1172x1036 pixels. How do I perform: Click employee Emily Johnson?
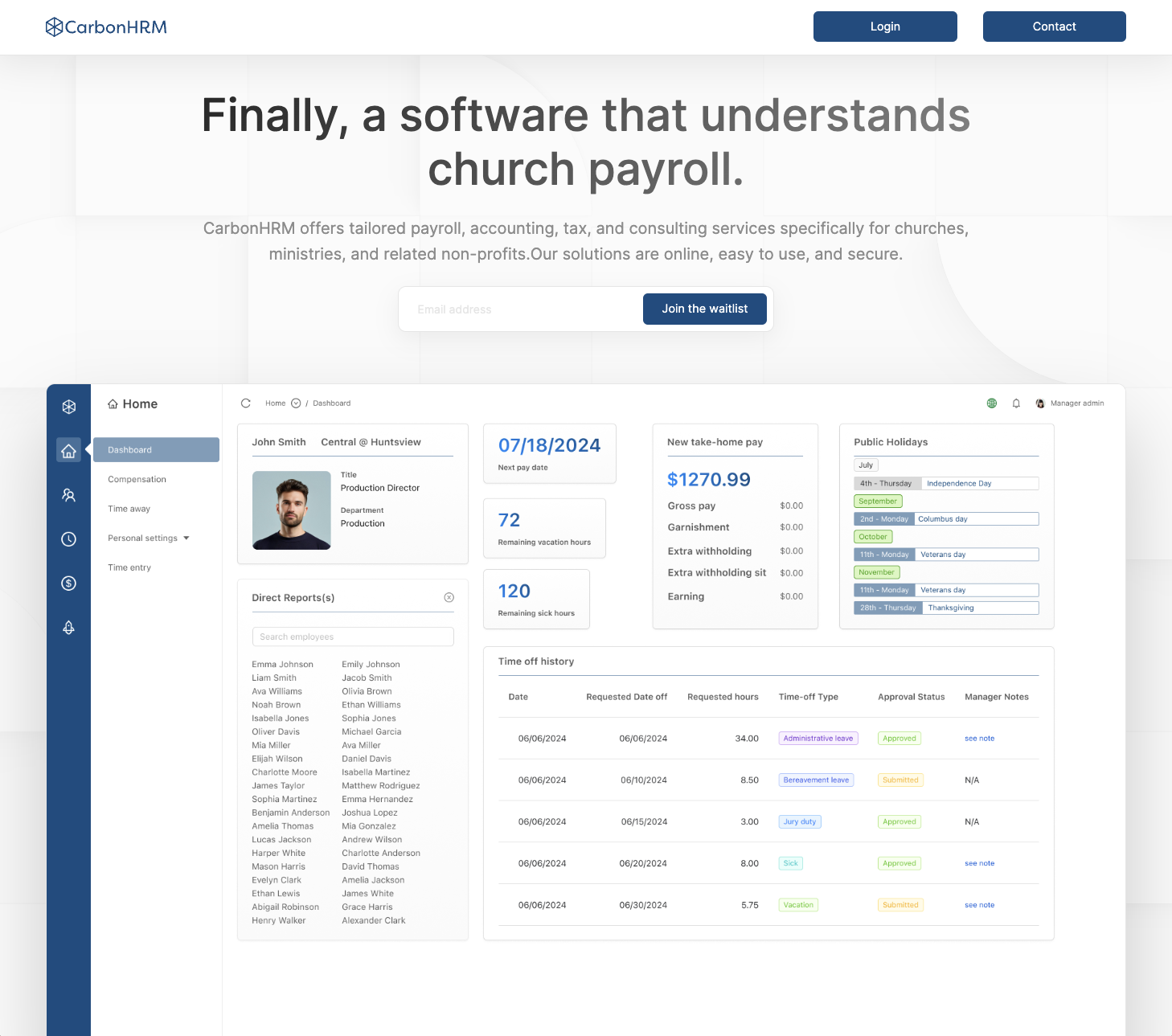[371, 665]
